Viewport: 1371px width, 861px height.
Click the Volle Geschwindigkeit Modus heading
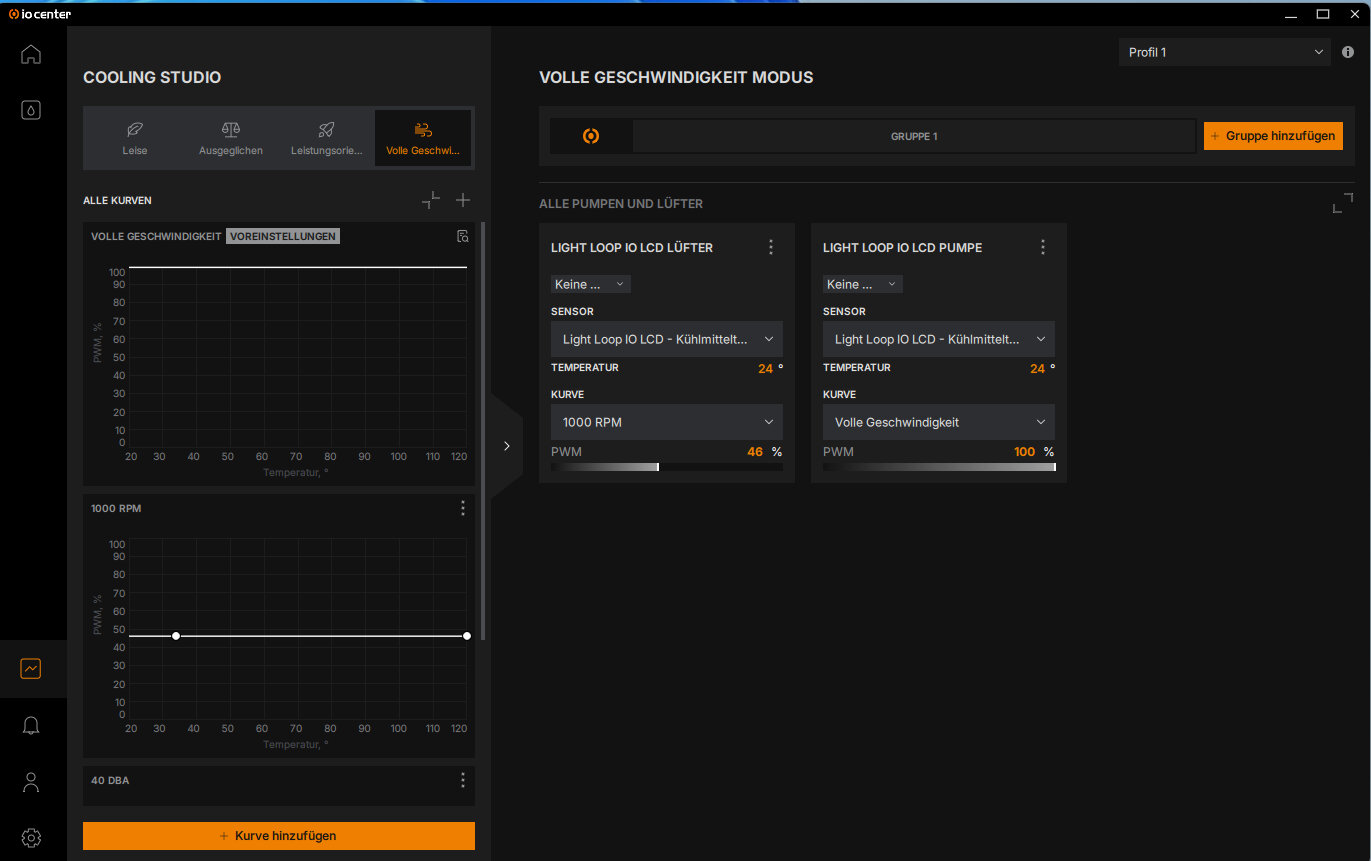(676, 77)
